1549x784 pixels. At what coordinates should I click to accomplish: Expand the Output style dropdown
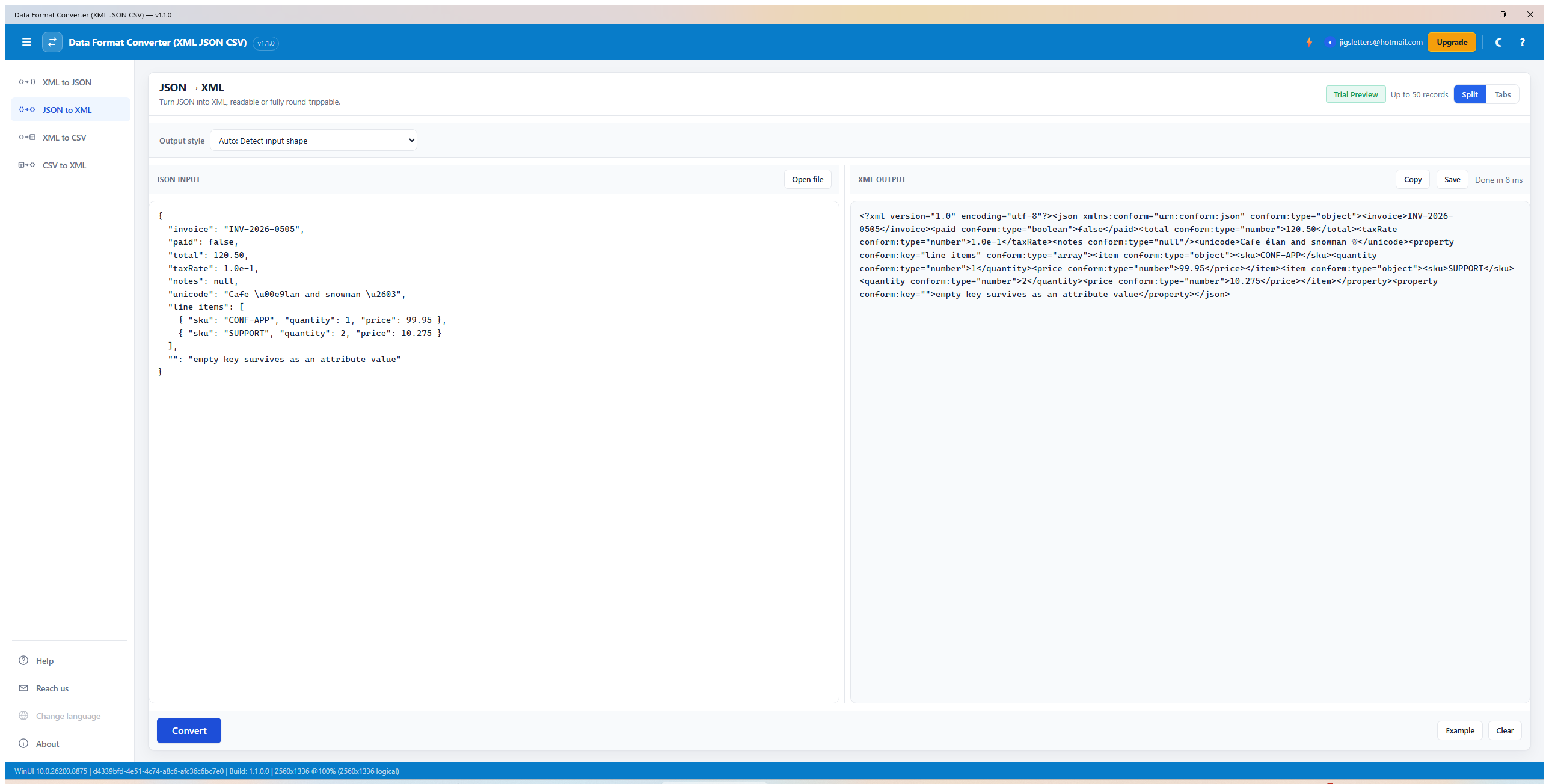coord(313,140)
